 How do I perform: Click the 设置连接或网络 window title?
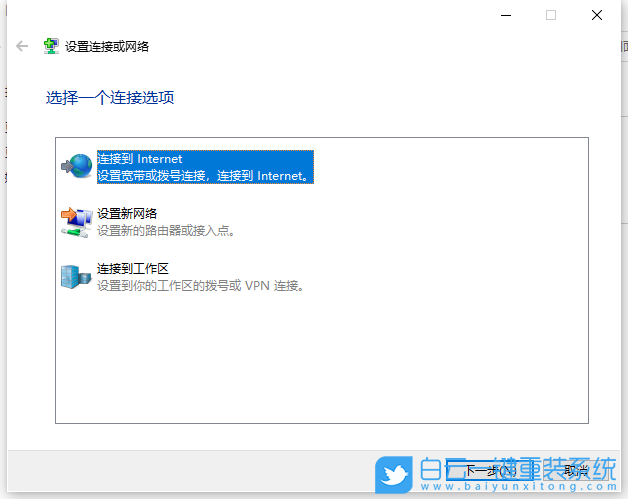click(x=107, y=46)
